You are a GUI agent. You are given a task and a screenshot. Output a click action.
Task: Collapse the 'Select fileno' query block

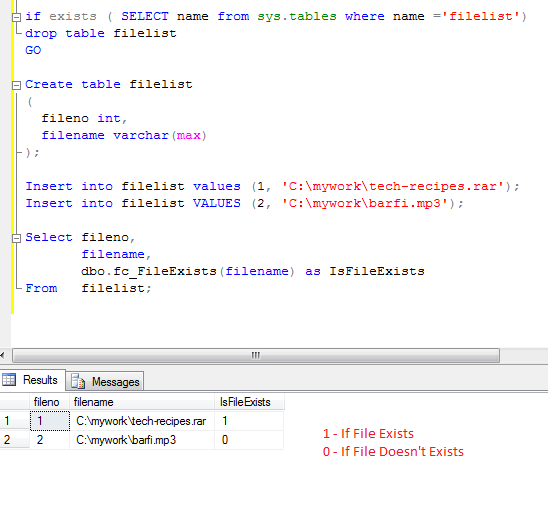tap(16, 238)
